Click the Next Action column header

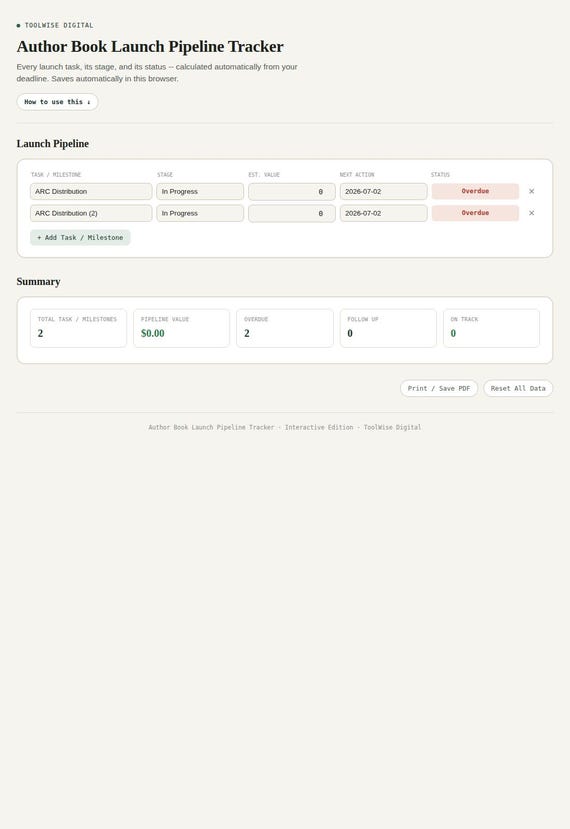coord(357,174)
